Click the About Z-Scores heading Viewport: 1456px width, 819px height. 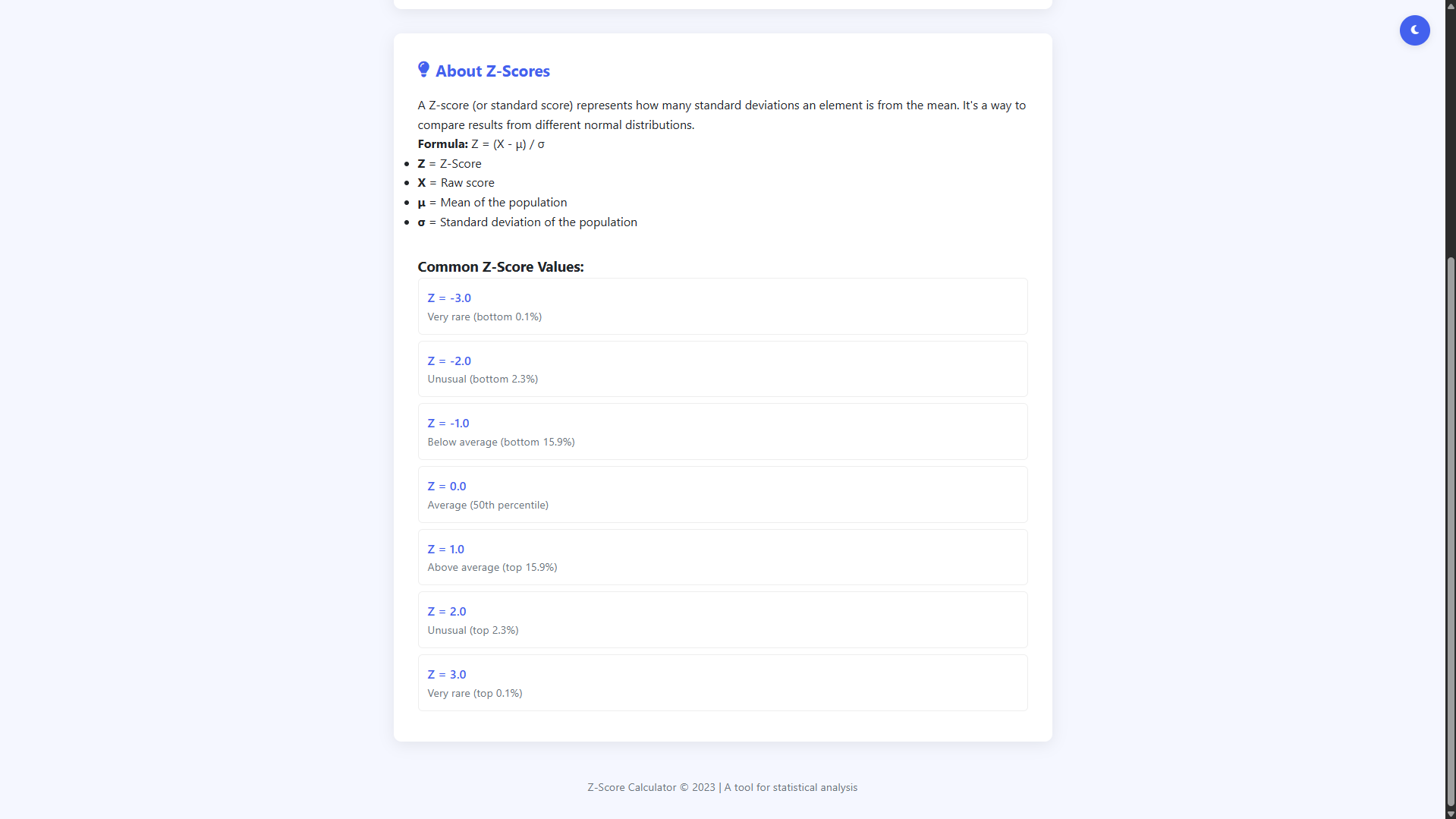pyautogui.click(x=492, y=71)
